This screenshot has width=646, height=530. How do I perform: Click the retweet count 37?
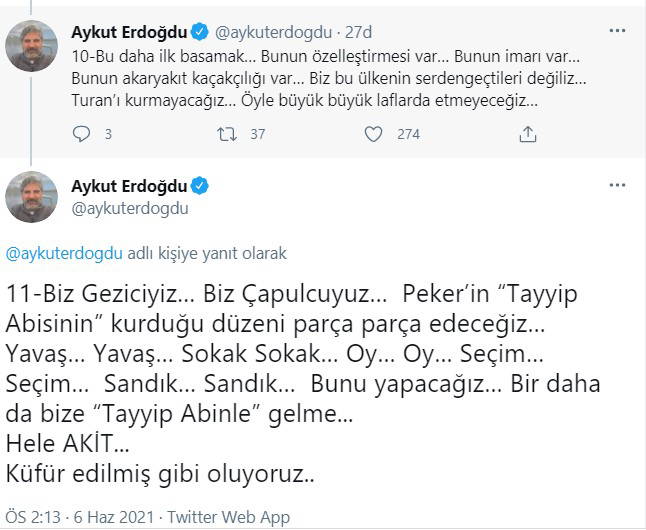[256, 133]
